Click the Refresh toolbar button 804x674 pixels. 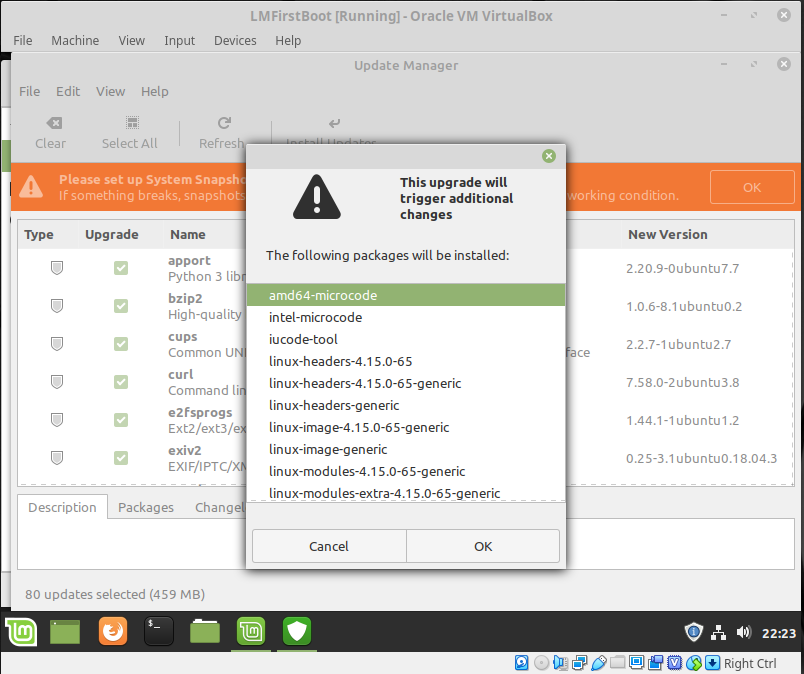click(x=222, y=132)
